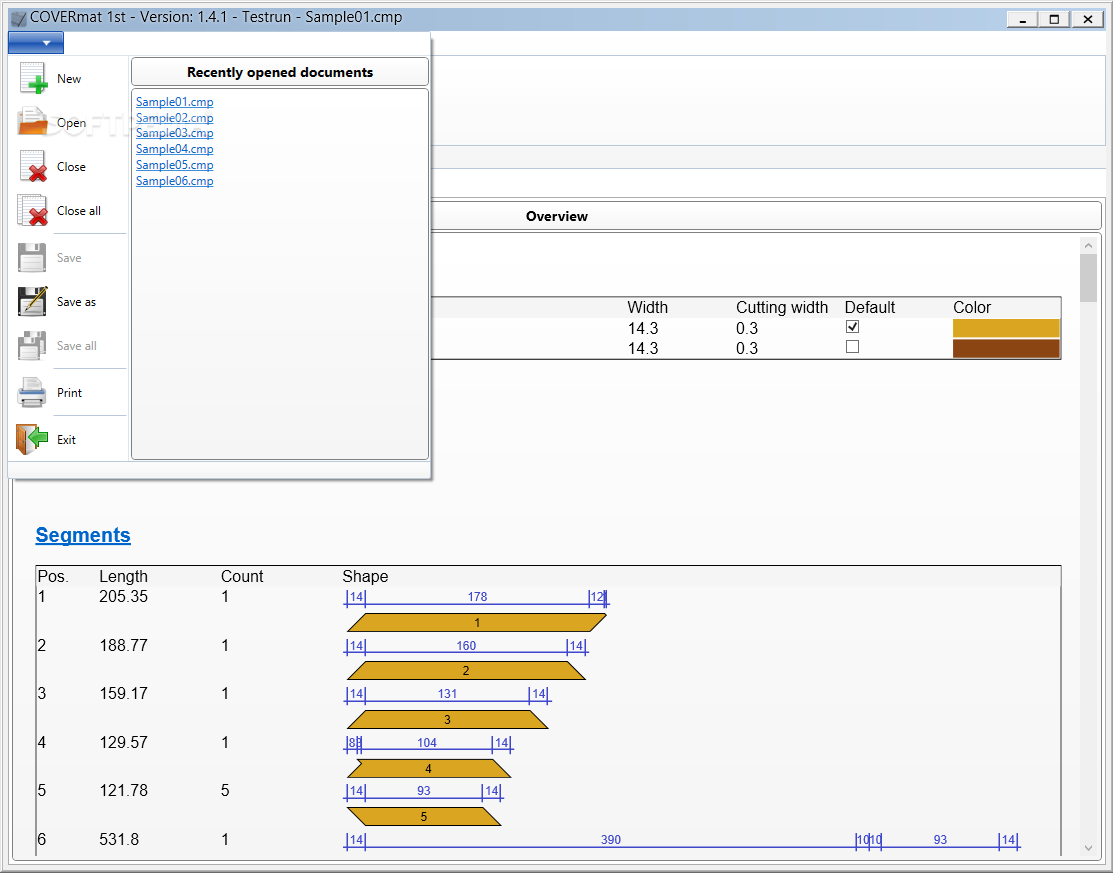
Task: Click the New document icon
Action: coord(33,78)
